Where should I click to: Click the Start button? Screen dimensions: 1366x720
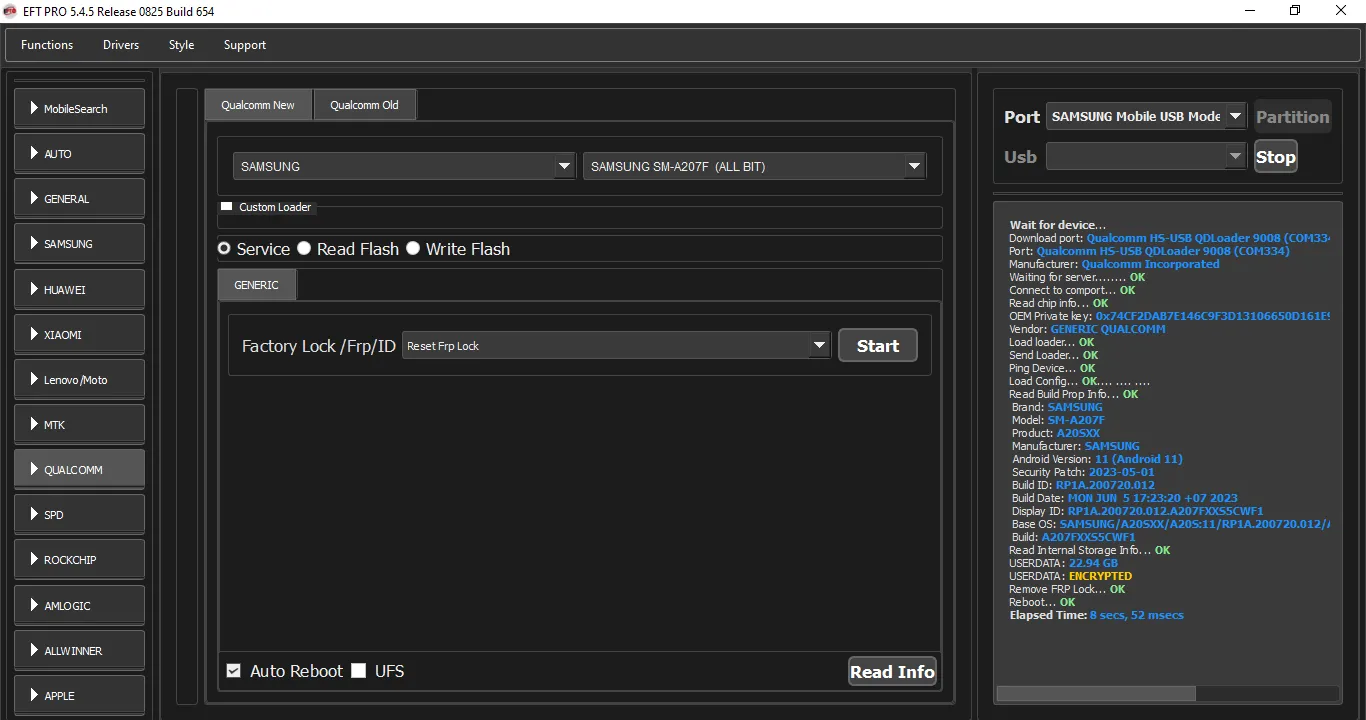coord(878,345)
